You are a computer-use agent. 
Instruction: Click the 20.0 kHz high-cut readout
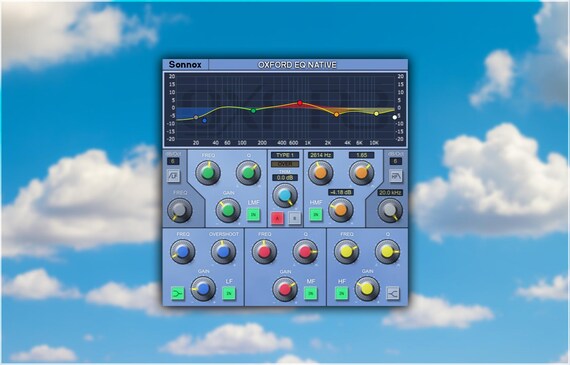[x=390, y=193]
